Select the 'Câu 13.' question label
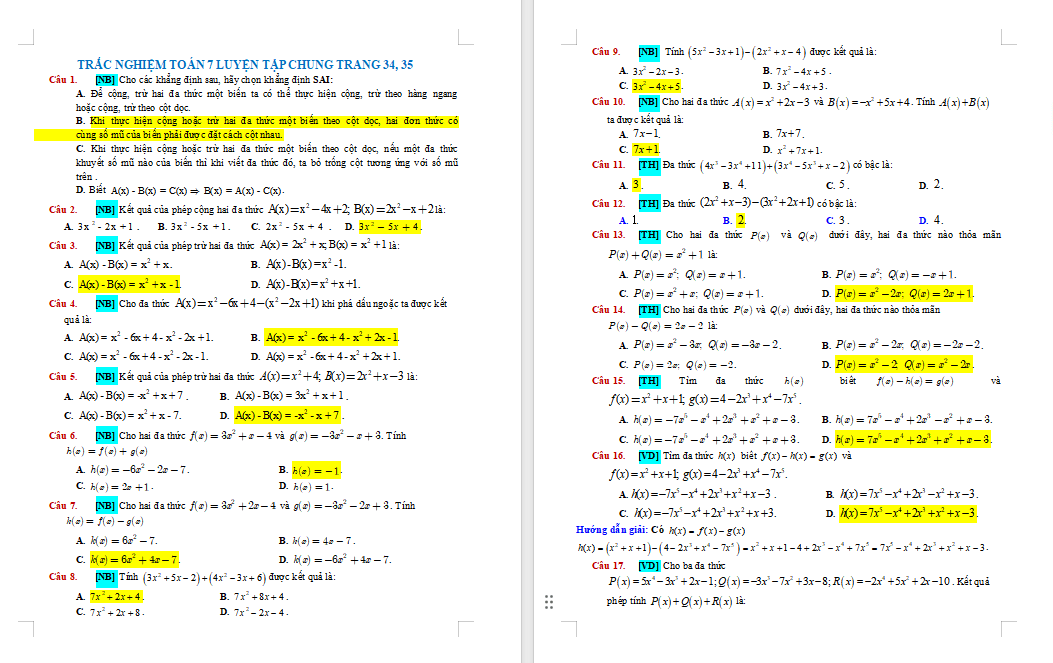The height and width of the screenshot is (663, 1053). (x=608, y=235)
